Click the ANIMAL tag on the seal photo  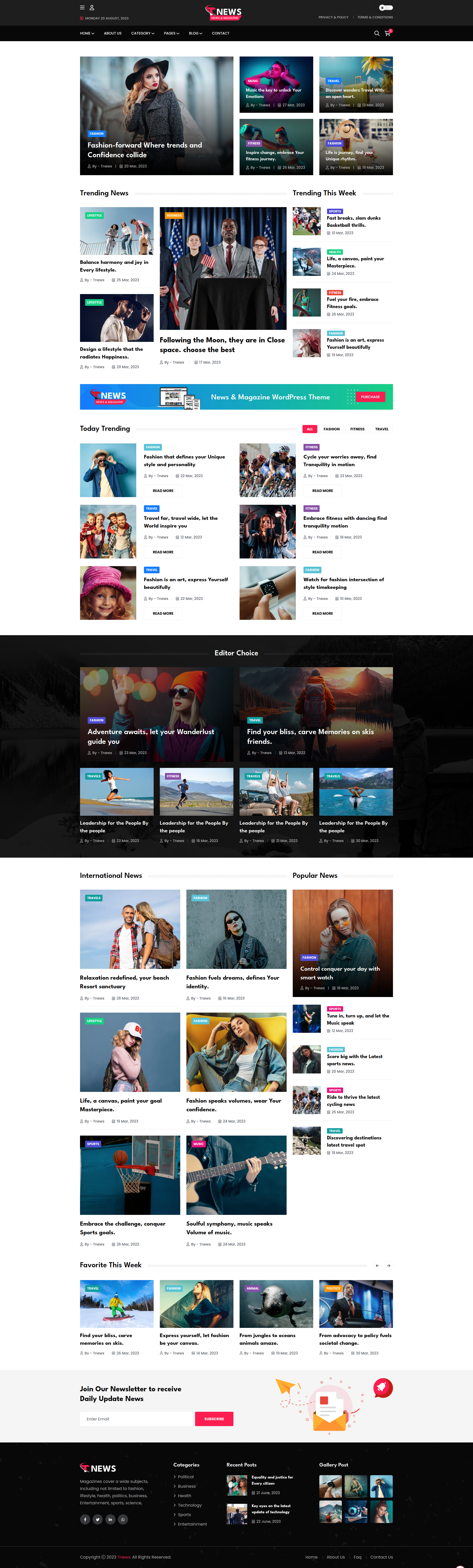point(253,1289)
